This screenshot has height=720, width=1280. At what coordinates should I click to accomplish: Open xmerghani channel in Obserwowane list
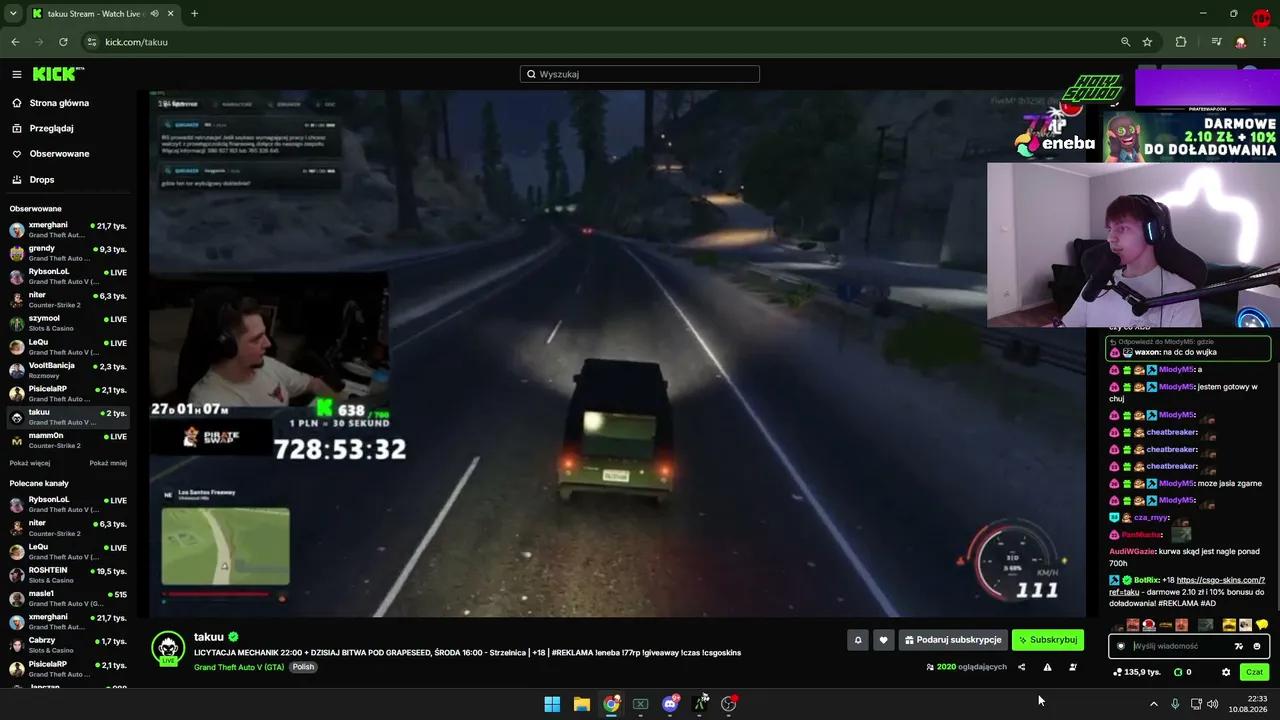(x=68, y=230)
